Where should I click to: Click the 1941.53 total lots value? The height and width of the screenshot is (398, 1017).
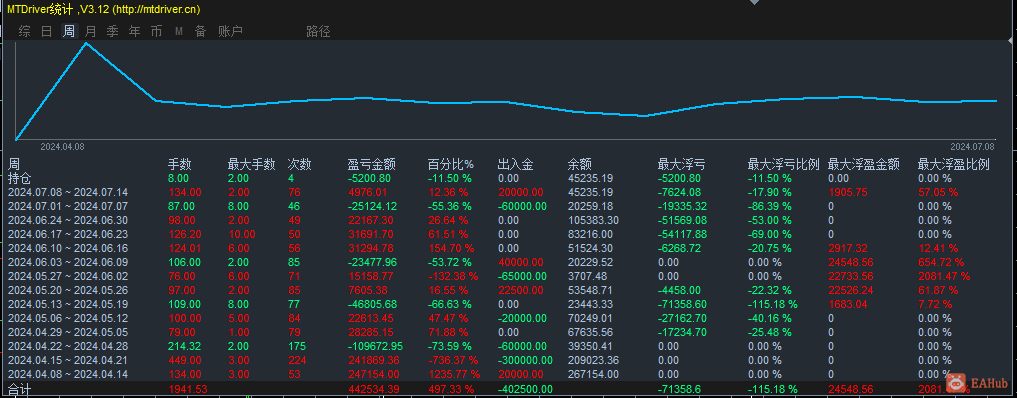(188, 389)
